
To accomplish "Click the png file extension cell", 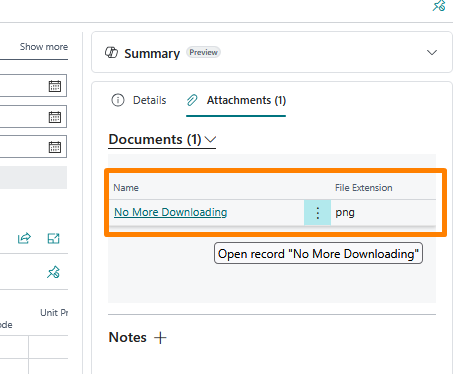I will point(345,212).
